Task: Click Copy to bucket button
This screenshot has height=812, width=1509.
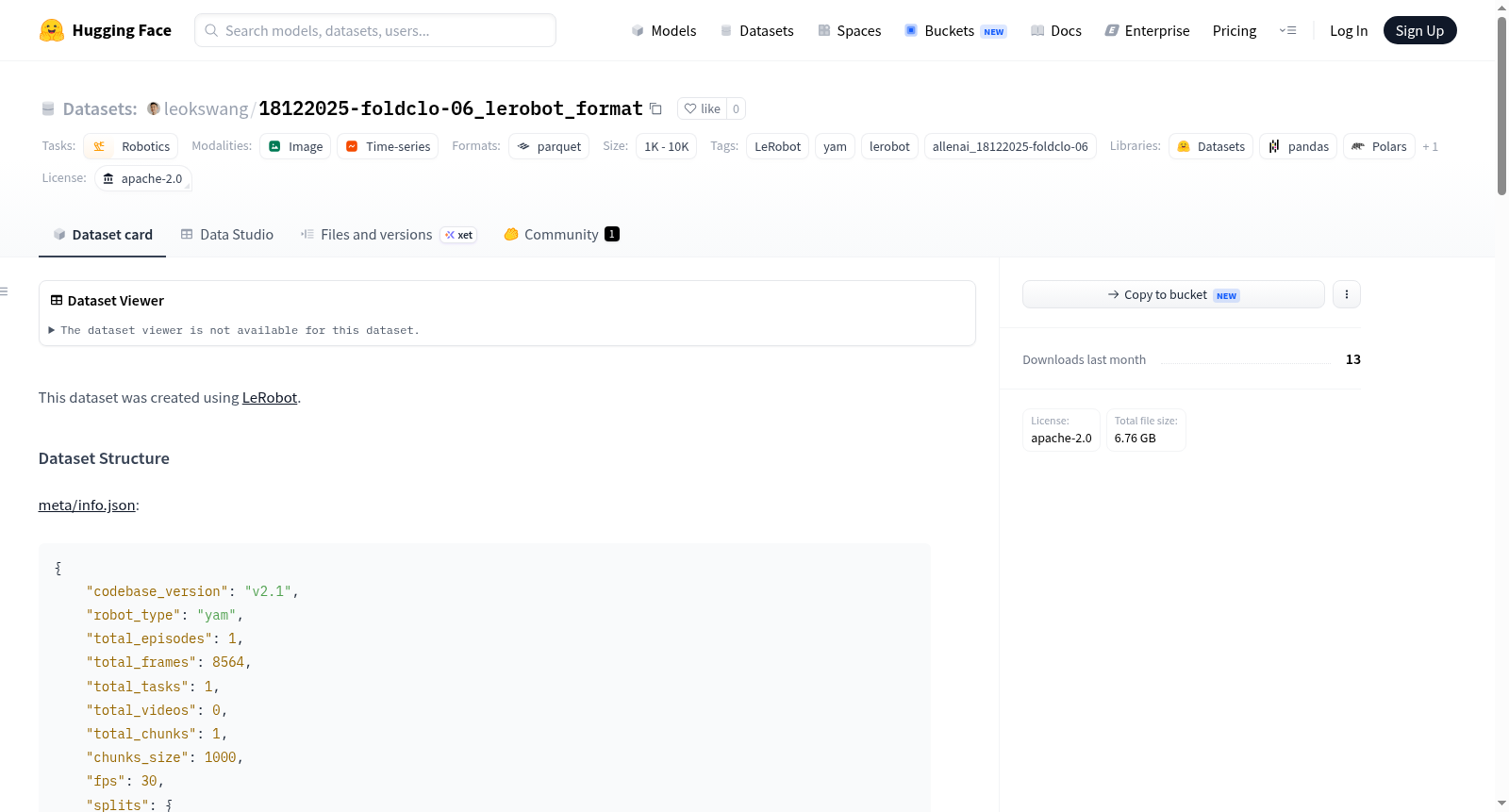Action: point(1173,294)
